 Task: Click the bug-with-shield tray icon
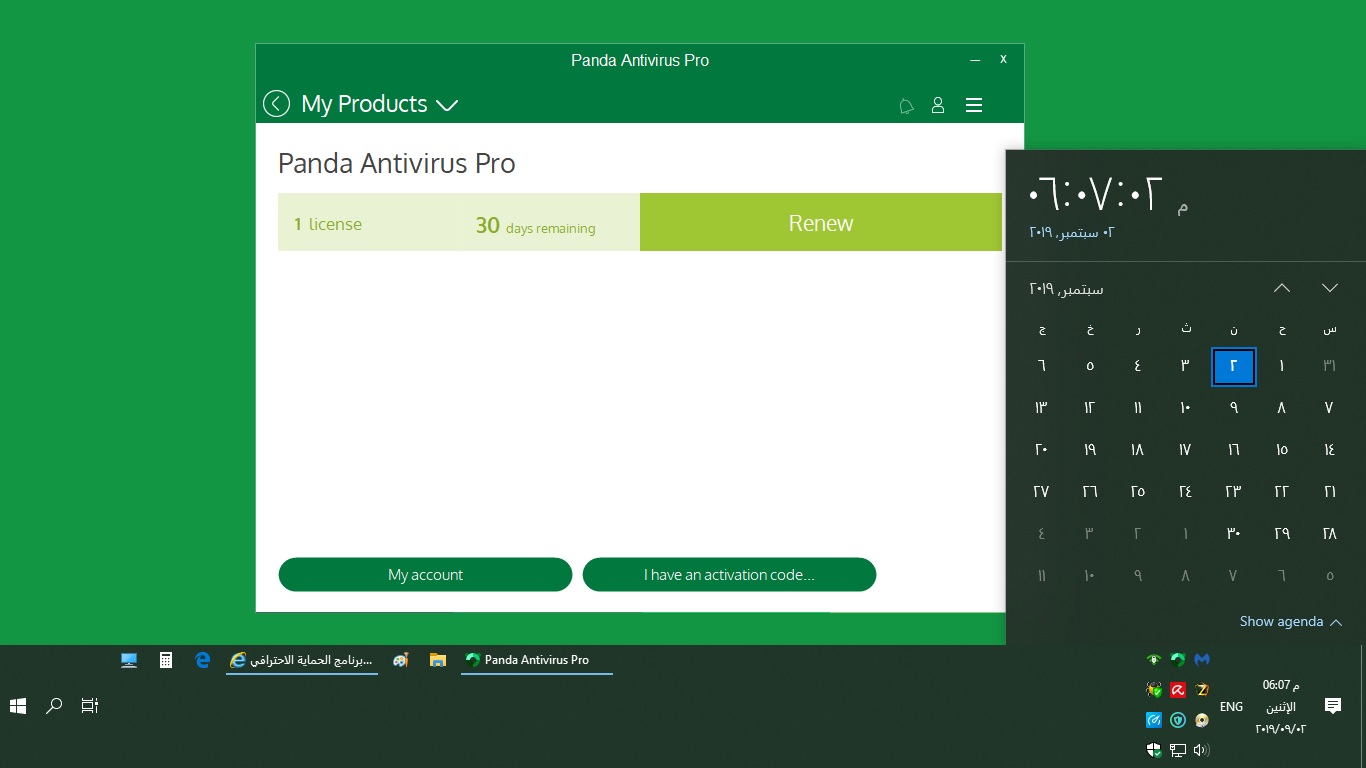[x=1154, y=690]
